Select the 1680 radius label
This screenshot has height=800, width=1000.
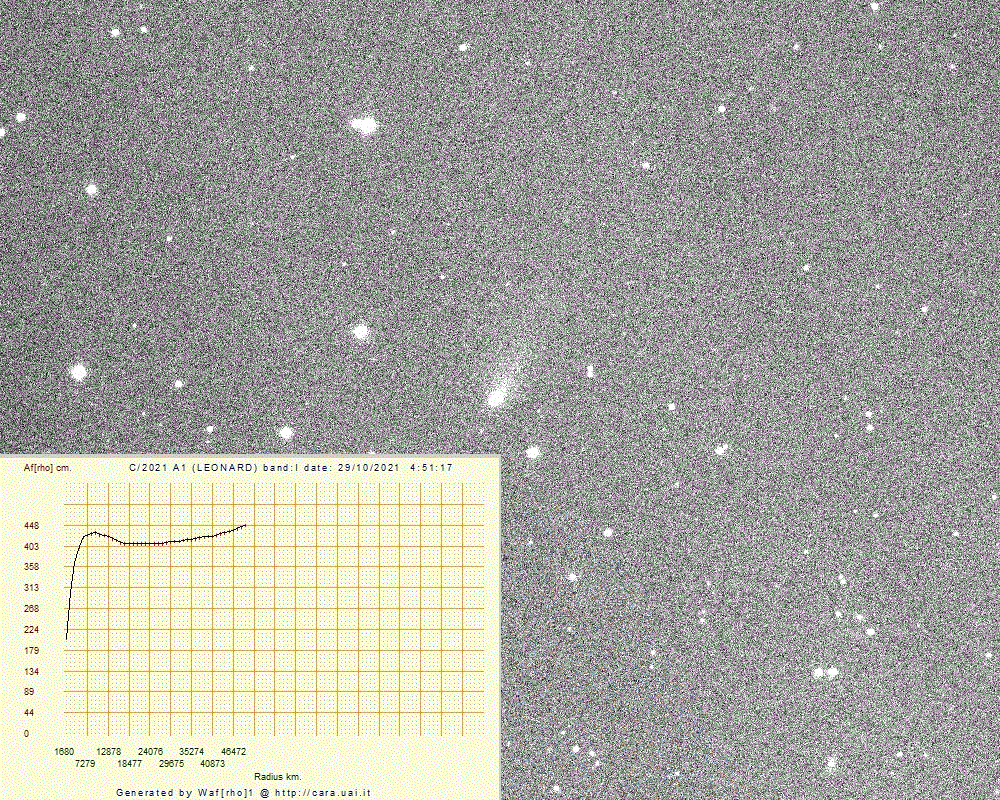tap(65, 750)
